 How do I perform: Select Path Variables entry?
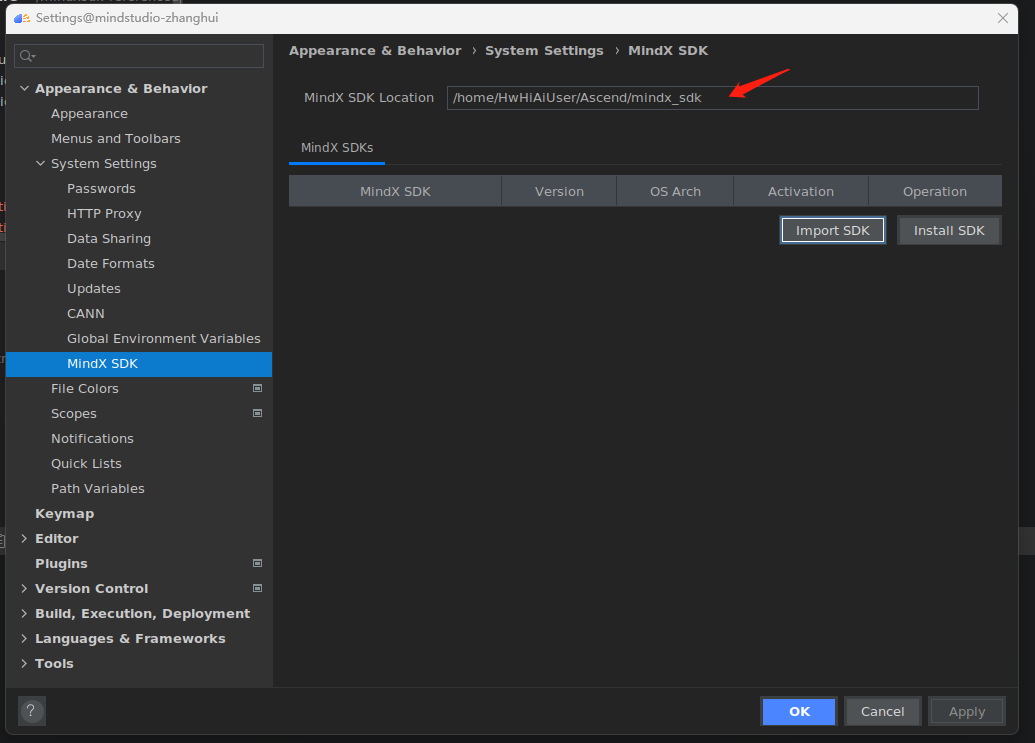(x=98, y=489)
